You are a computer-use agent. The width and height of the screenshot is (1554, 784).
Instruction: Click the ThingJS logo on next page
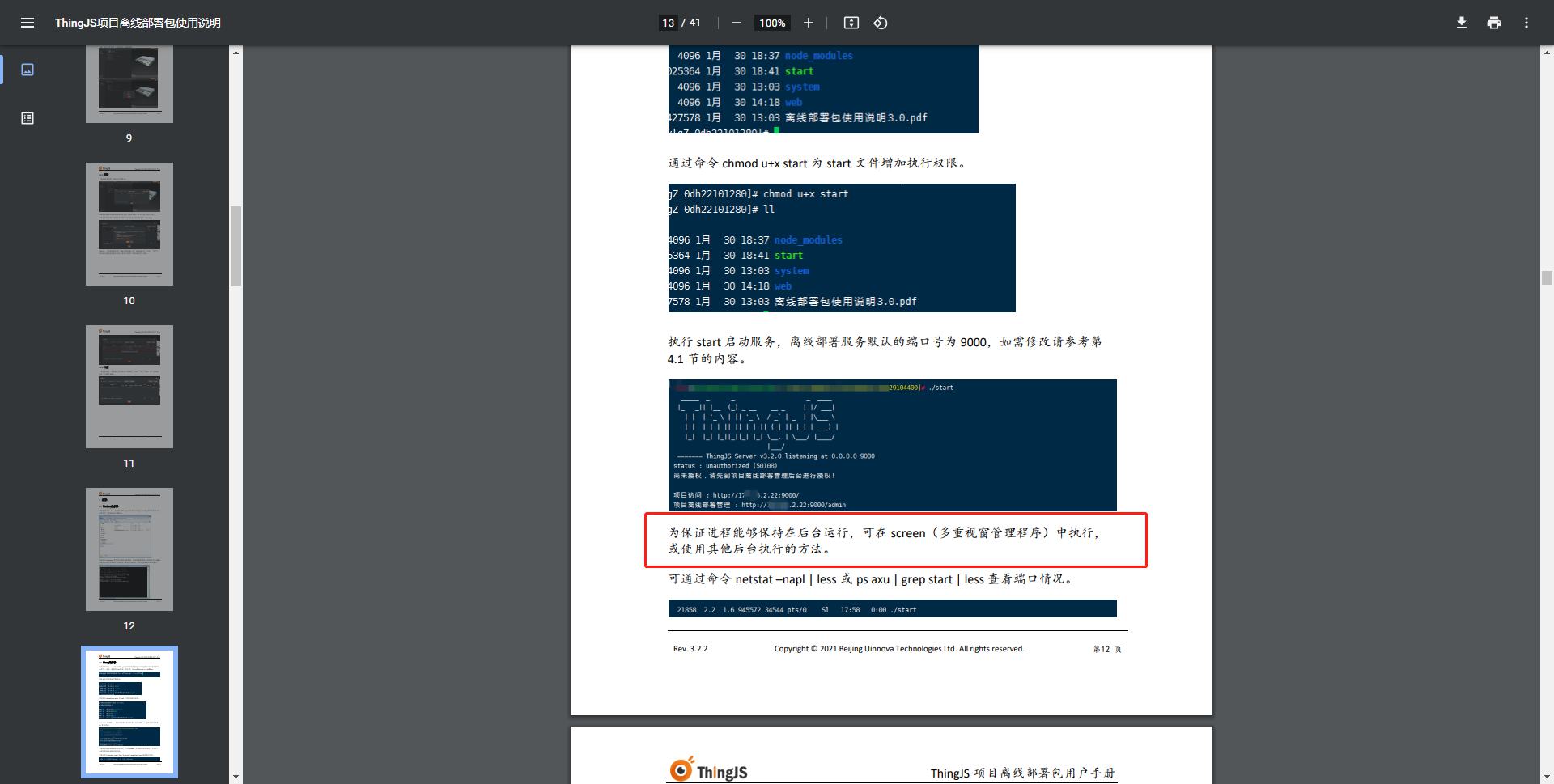[x=709, y=769]
